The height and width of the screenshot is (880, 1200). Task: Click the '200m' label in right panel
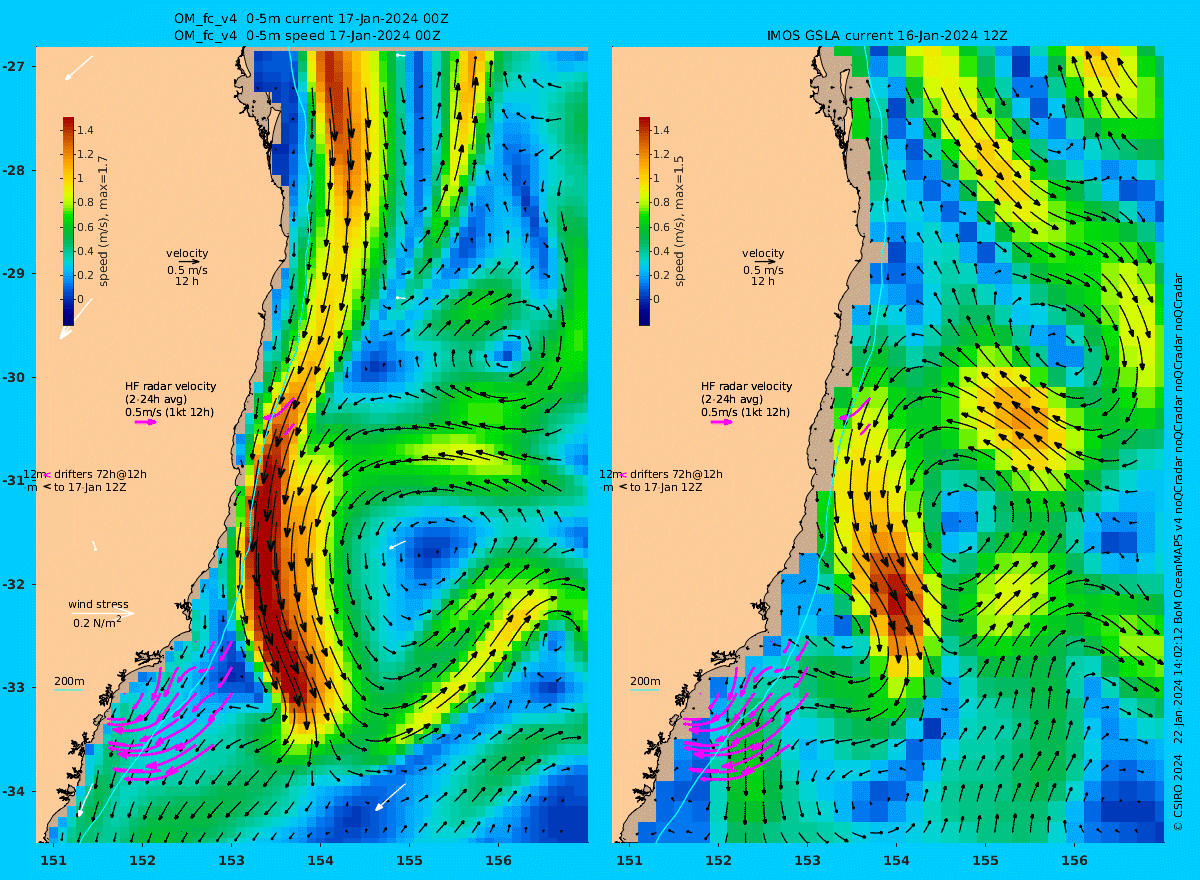click(x=644, y=681)
